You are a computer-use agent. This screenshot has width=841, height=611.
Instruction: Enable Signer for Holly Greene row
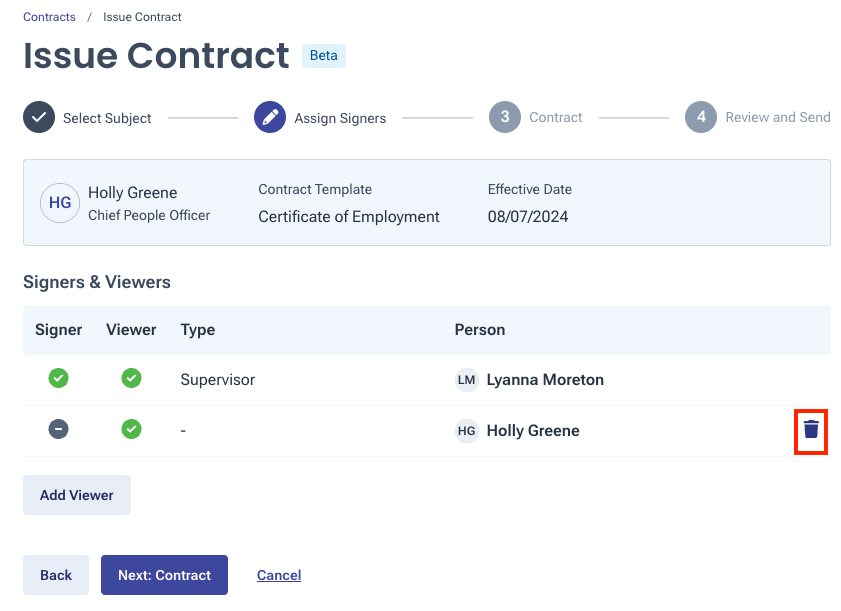pyautogui.click(x=59, y=430)
